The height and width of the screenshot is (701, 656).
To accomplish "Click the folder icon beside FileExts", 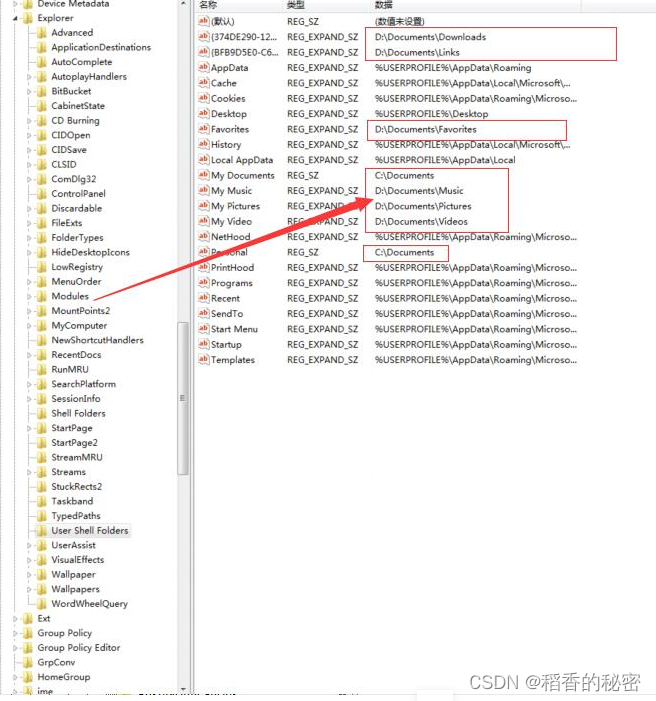I will tap(42, 223).
